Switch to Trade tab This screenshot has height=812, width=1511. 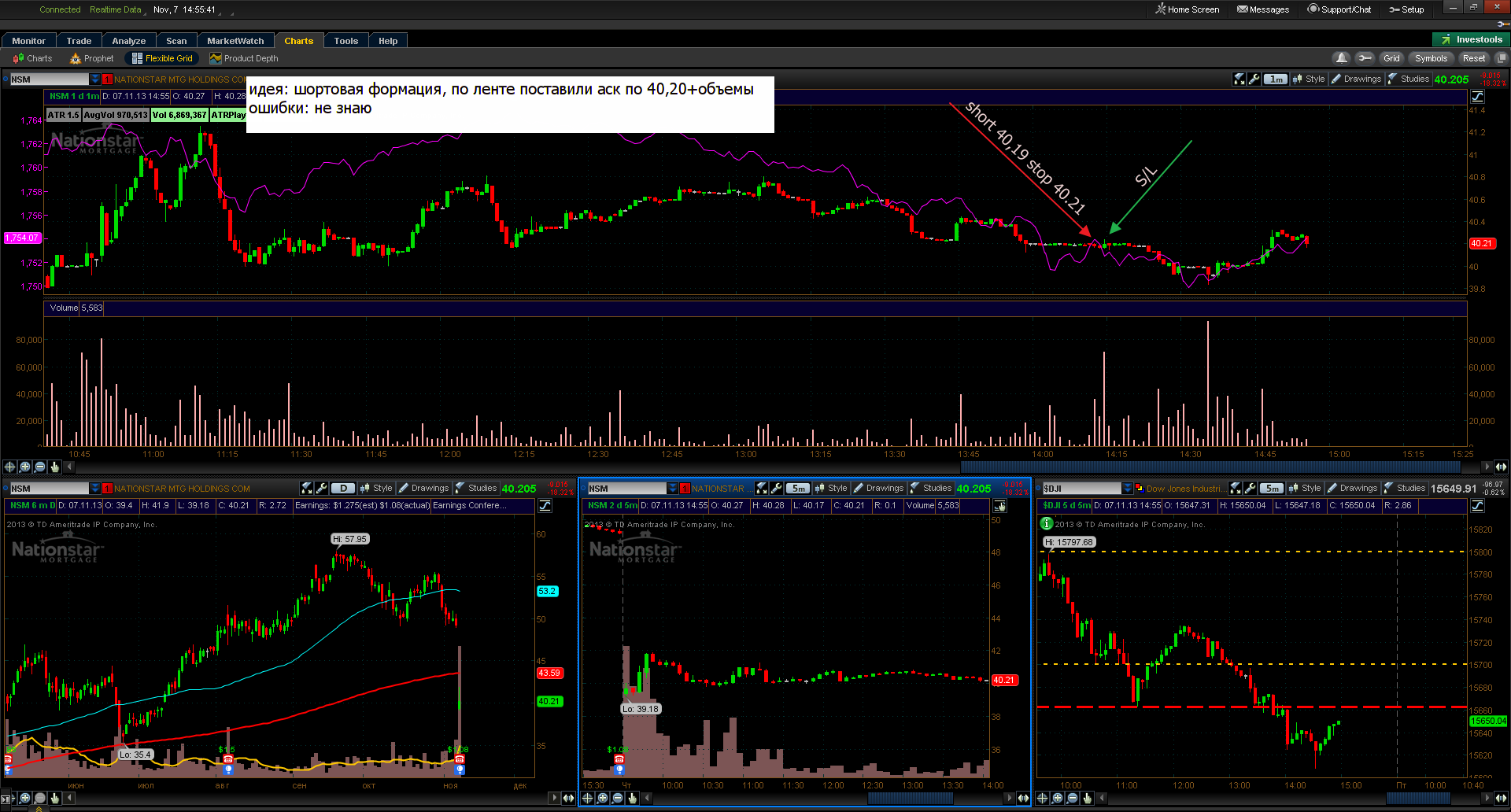click(x=79, y=41)
